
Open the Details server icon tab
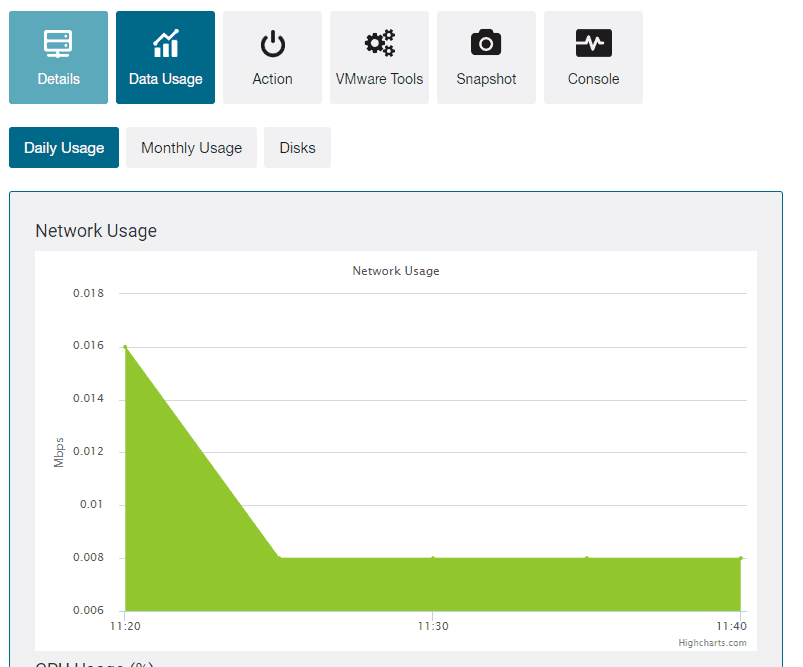click(58, 57)
